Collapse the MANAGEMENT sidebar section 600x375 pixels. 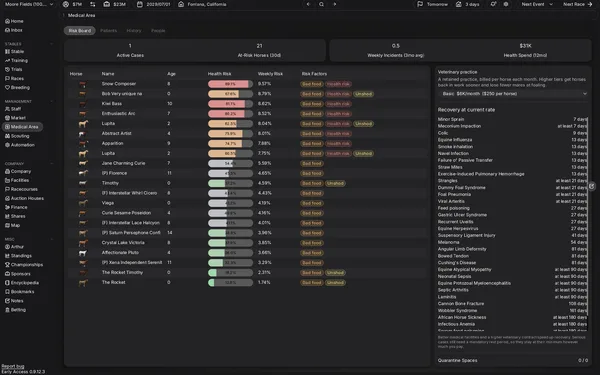point(52,101)
